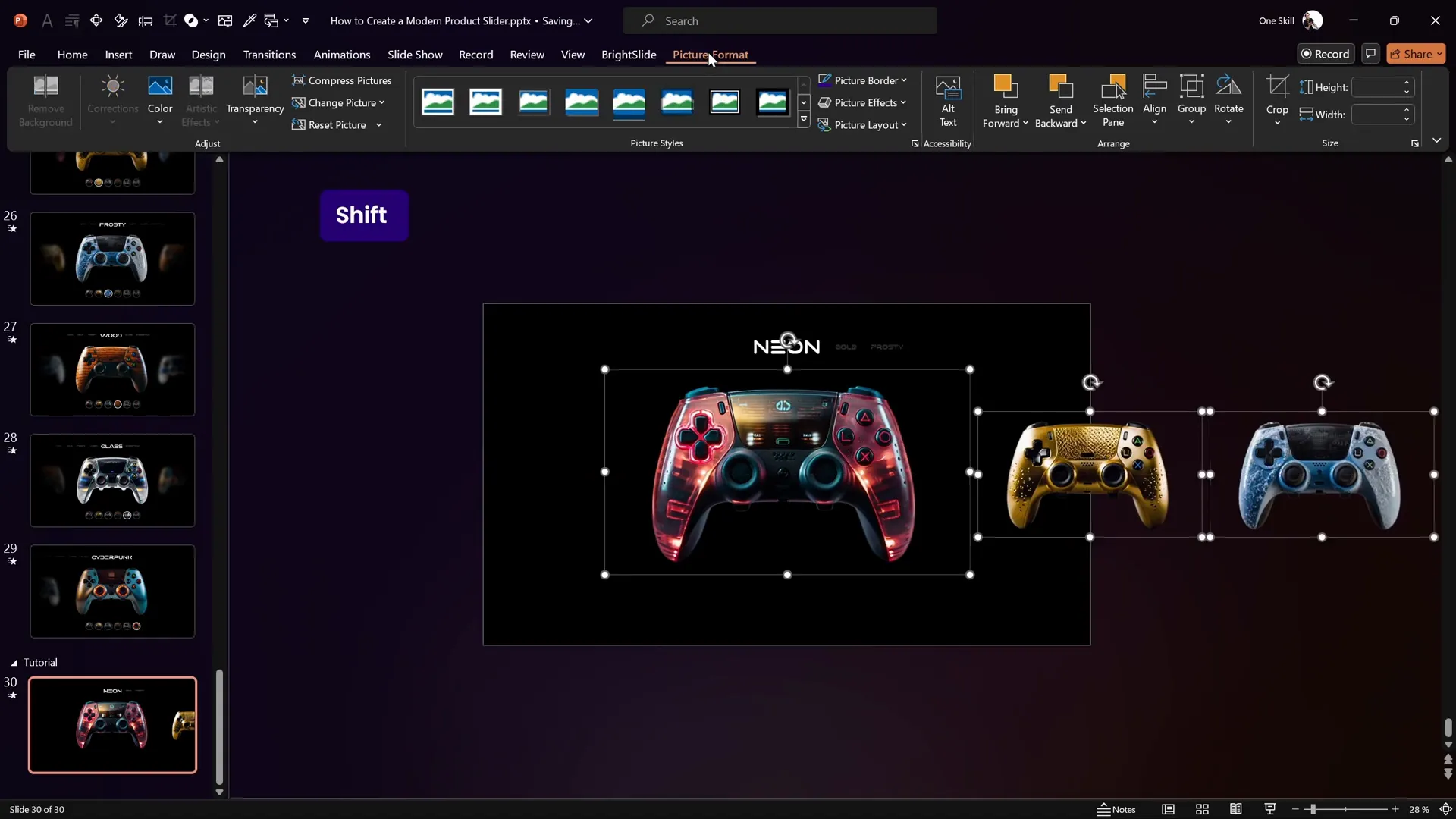Click the Alt Text icon
Image resolution: width=1456 pixels, height=819 pixels.
coord(948,100)
